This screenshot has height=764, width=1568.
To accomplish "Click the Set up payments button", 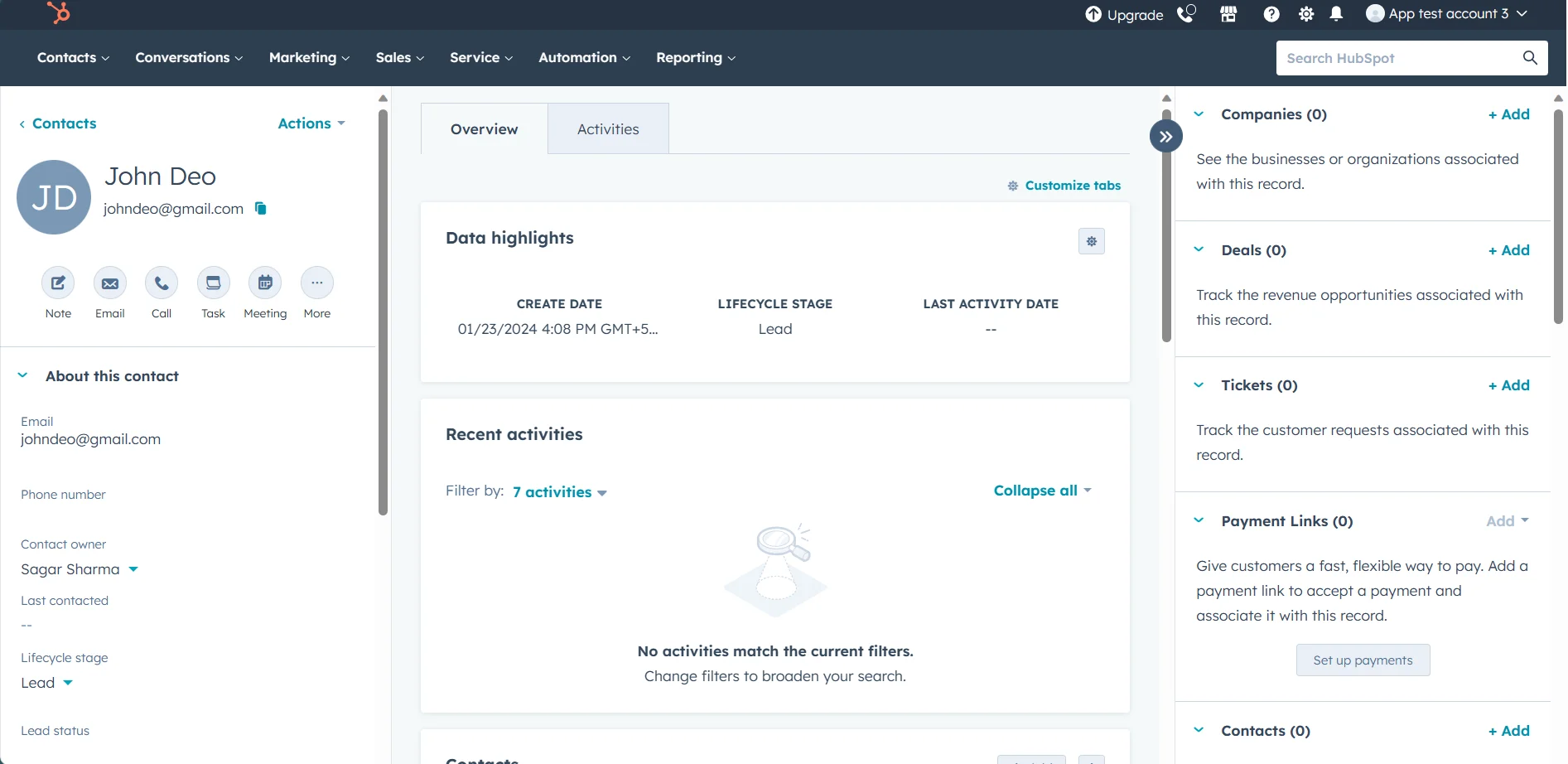I will pyautogui.click(x=1363, y=660).
